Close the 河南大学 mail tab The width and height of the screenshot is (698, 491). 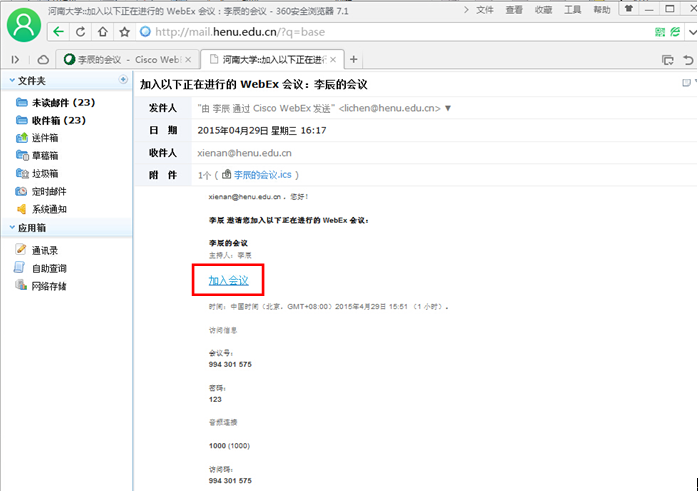click(x=333, y=59)
